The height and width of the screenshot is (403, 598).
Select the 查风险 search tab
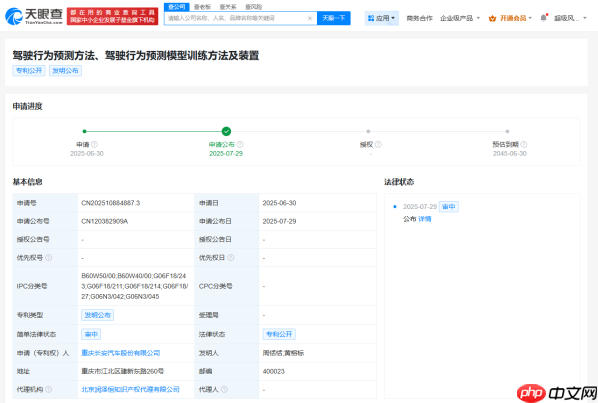point(254,7)
